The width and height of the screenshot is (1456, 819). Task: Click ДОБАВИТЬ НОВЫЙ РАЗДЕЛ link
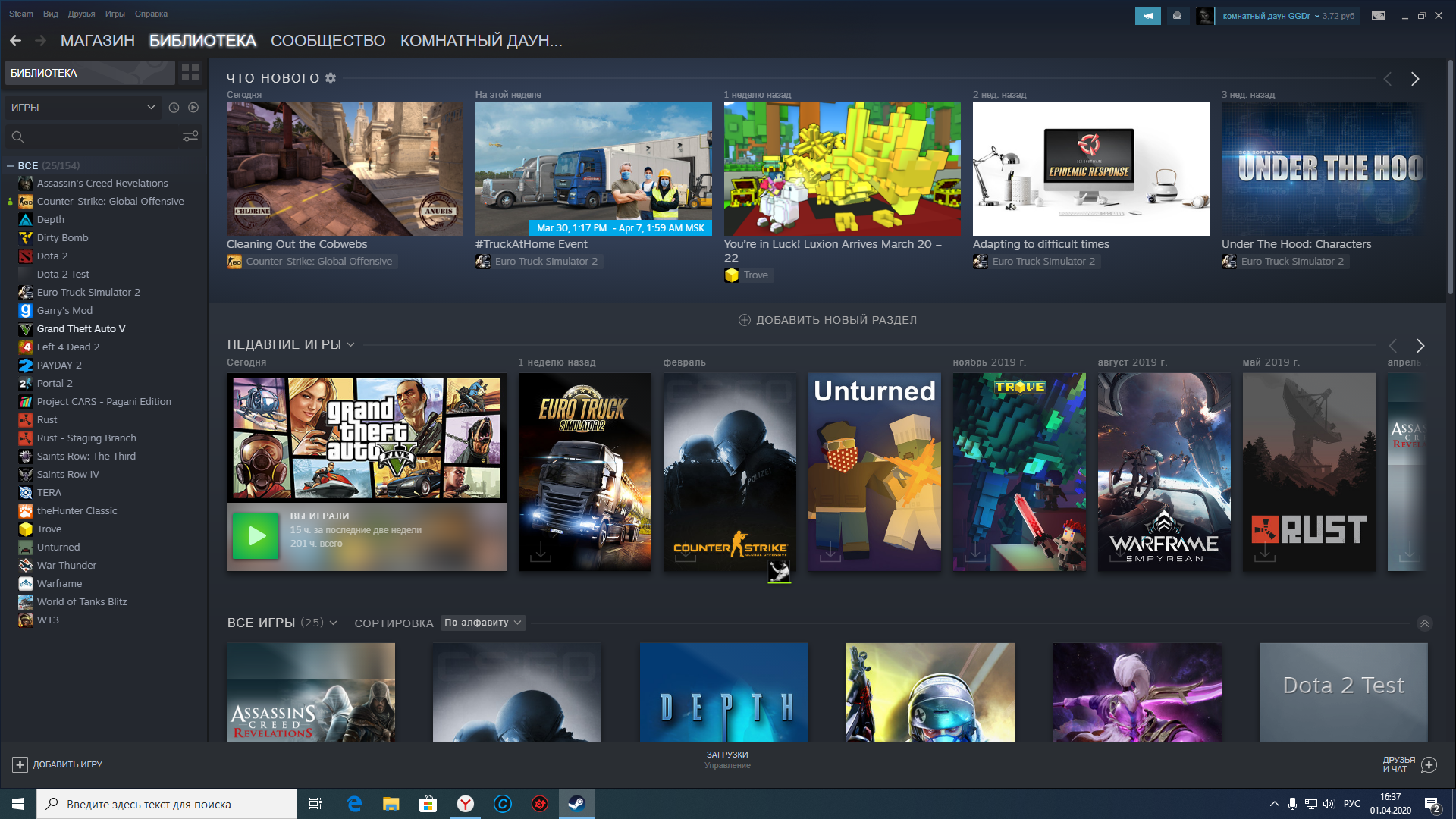pos(827,320)
